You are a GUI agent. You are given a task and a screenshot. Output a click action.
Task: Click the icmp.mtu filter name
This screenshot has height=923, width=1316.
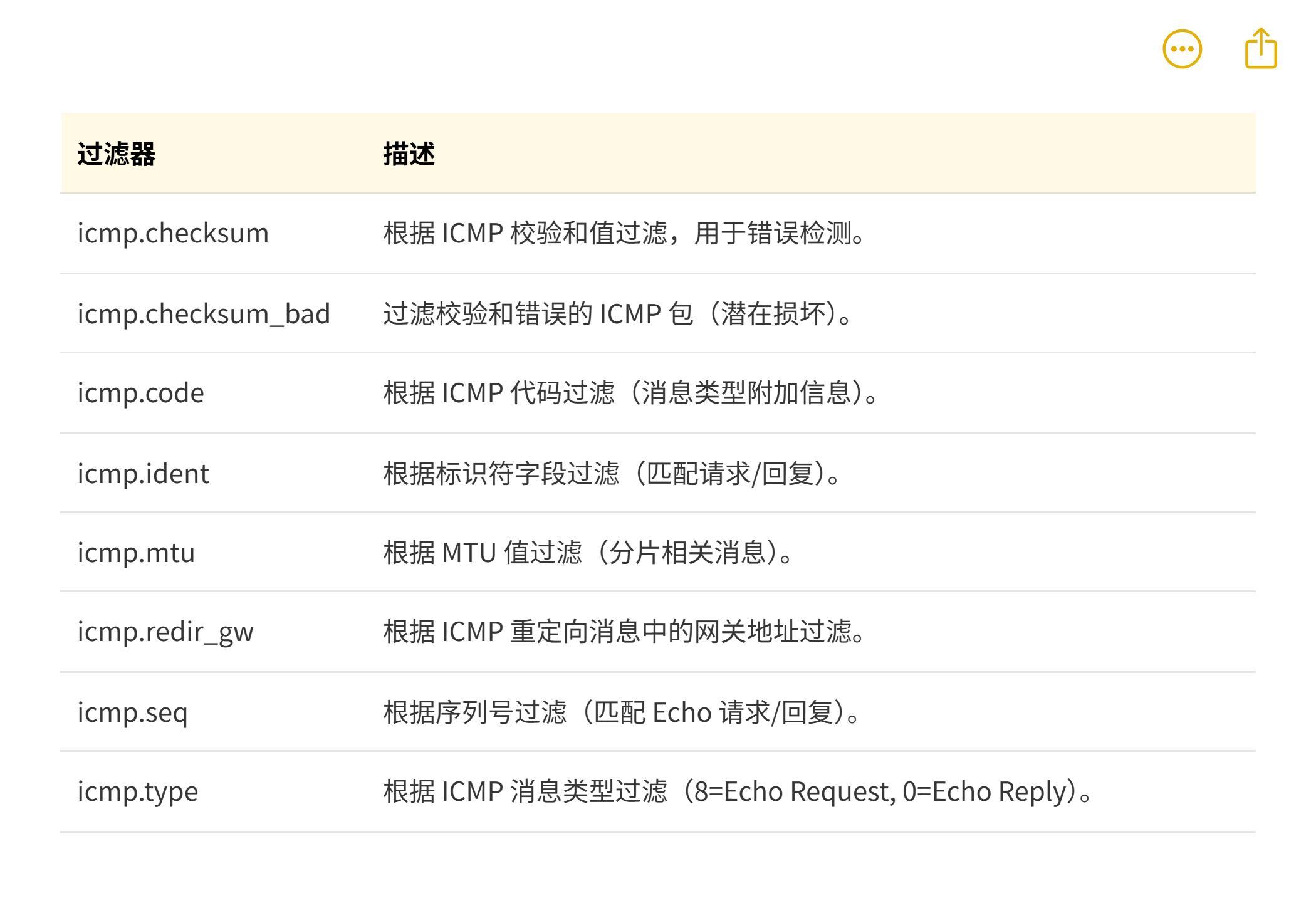click(x=136, y=553)
